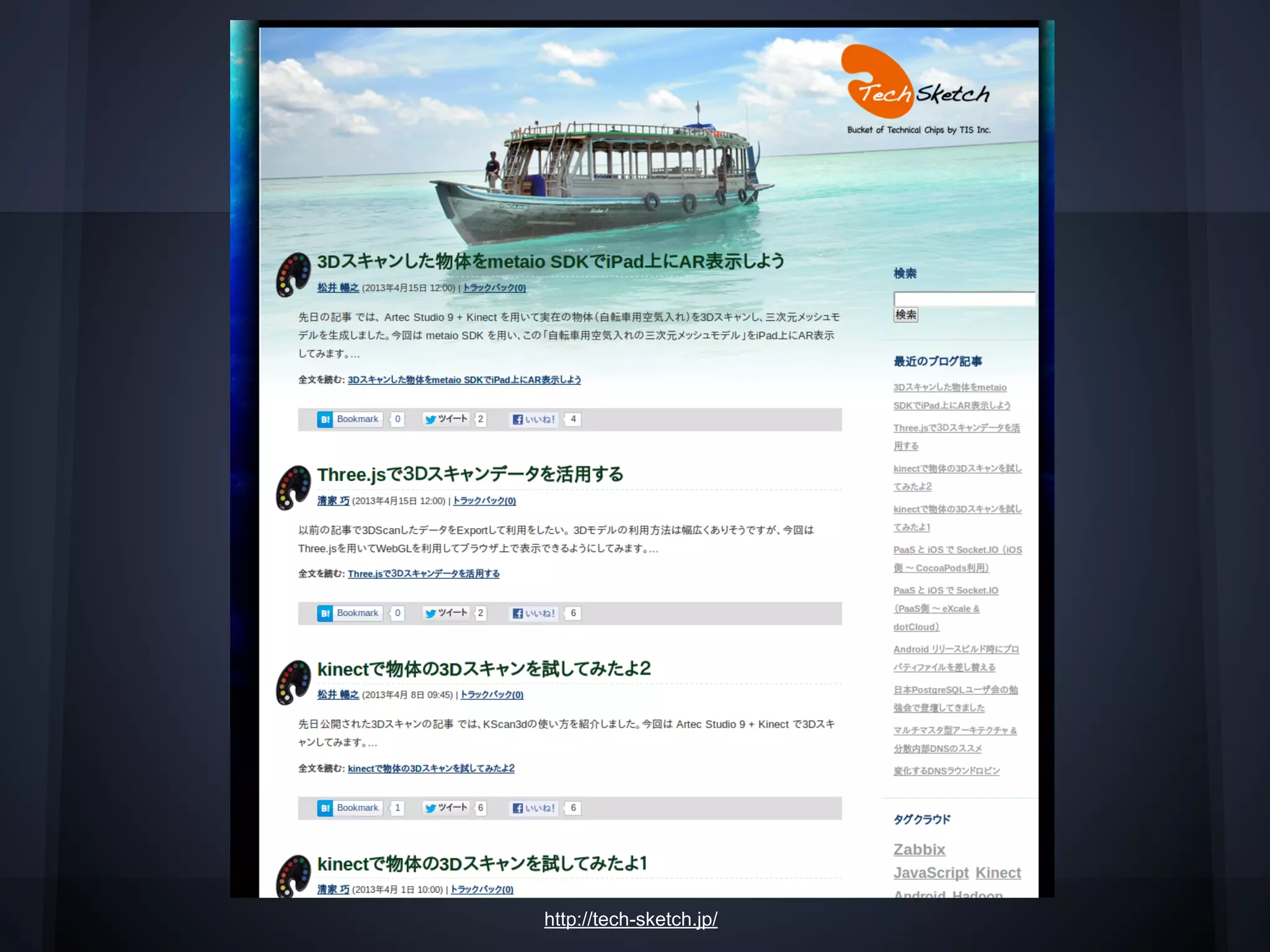The width and height of the screenshot is (1270, 952).
Task: Click Hatena Bookmark button under metaio SDK article
Action: click(x=350, y=420)
